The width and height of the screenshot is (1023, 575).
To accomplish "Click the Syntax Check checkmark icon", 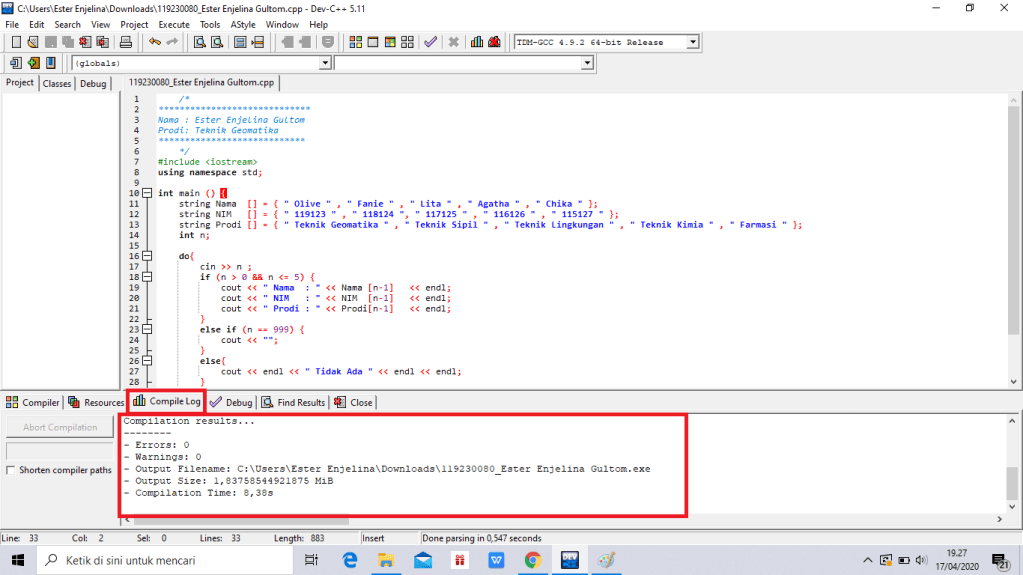I will coord(430,42).
